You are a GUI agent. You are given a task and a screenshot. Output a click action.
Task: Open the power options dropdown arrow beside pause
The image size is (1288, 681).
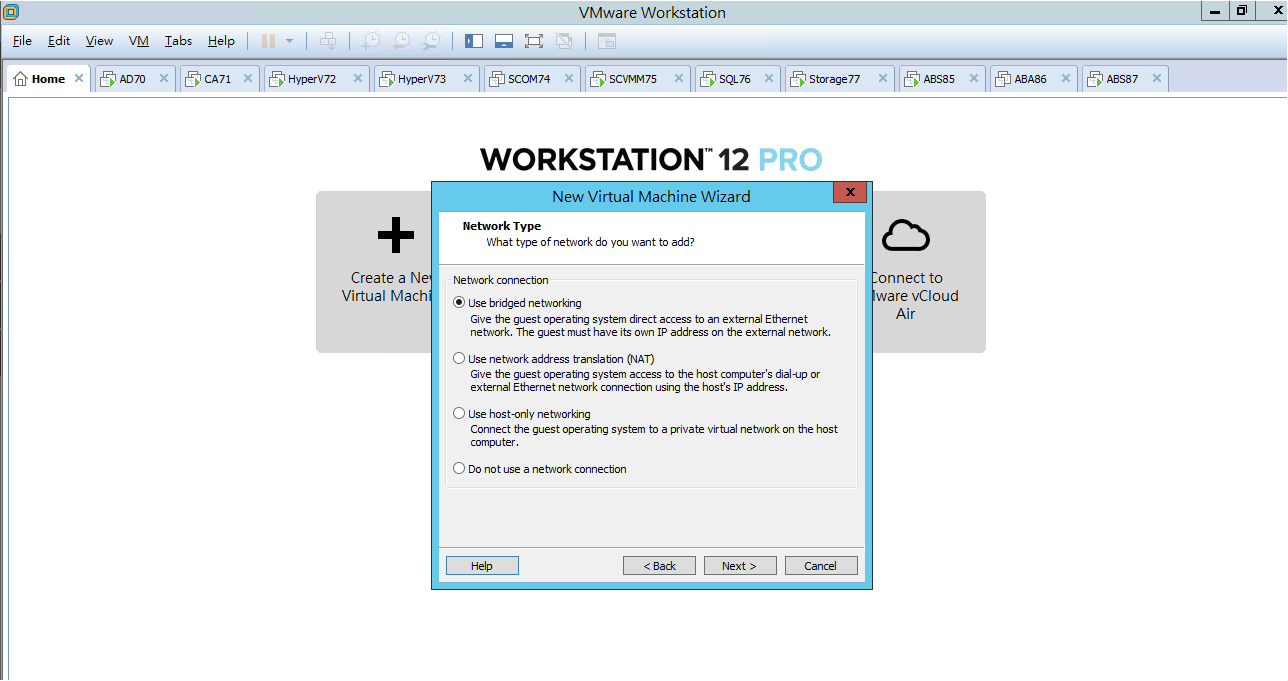tap(289, 41)
